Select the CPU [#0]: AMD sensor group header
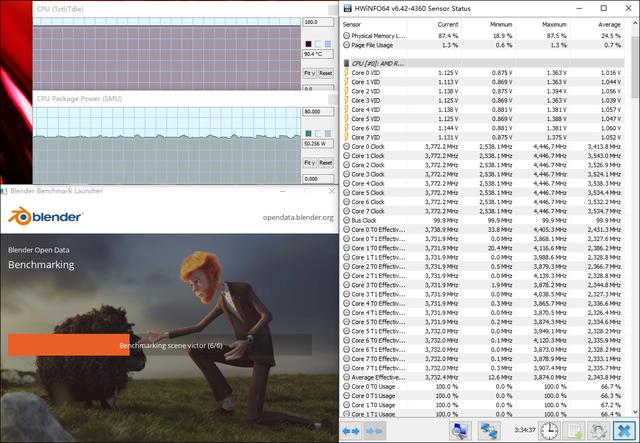640x443 pixels. click(x=381, y=63)
